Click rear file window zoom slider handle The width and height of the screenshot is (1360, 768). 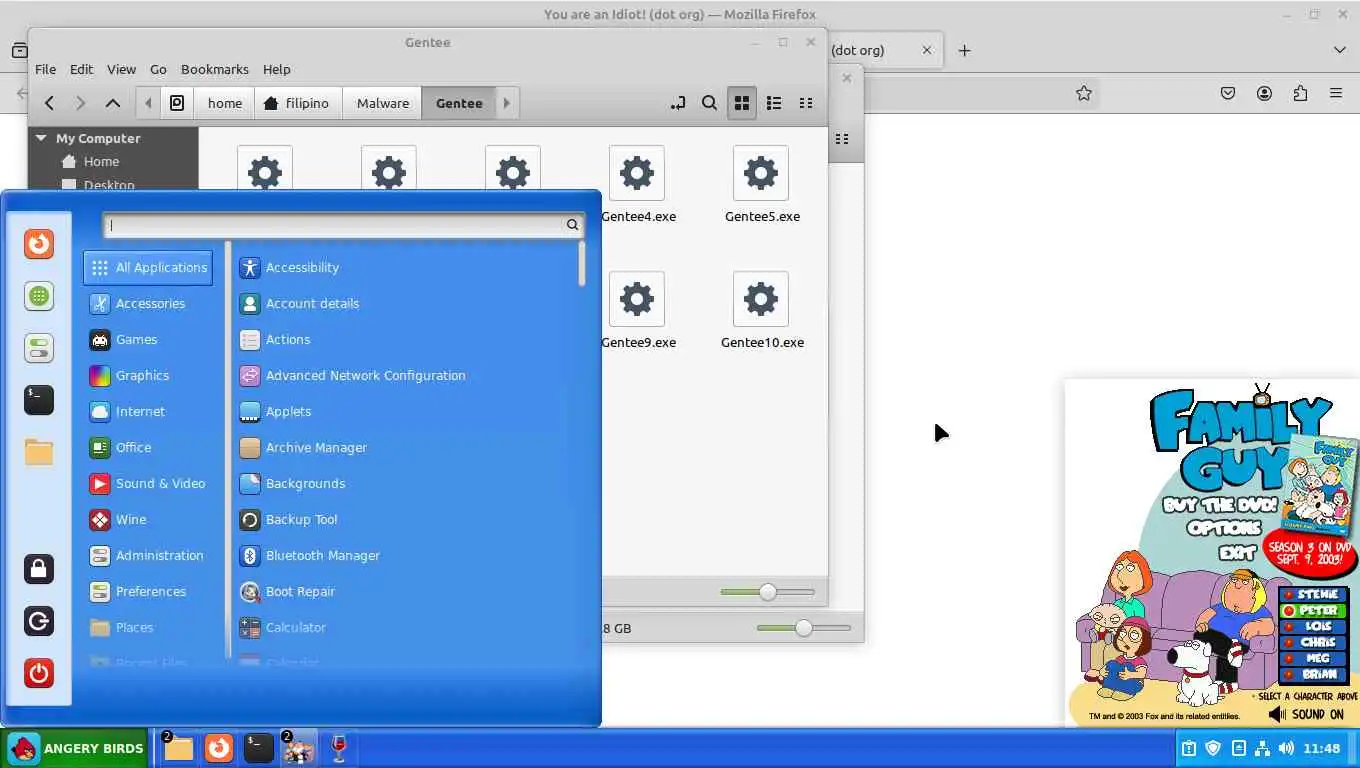(803, 628)
